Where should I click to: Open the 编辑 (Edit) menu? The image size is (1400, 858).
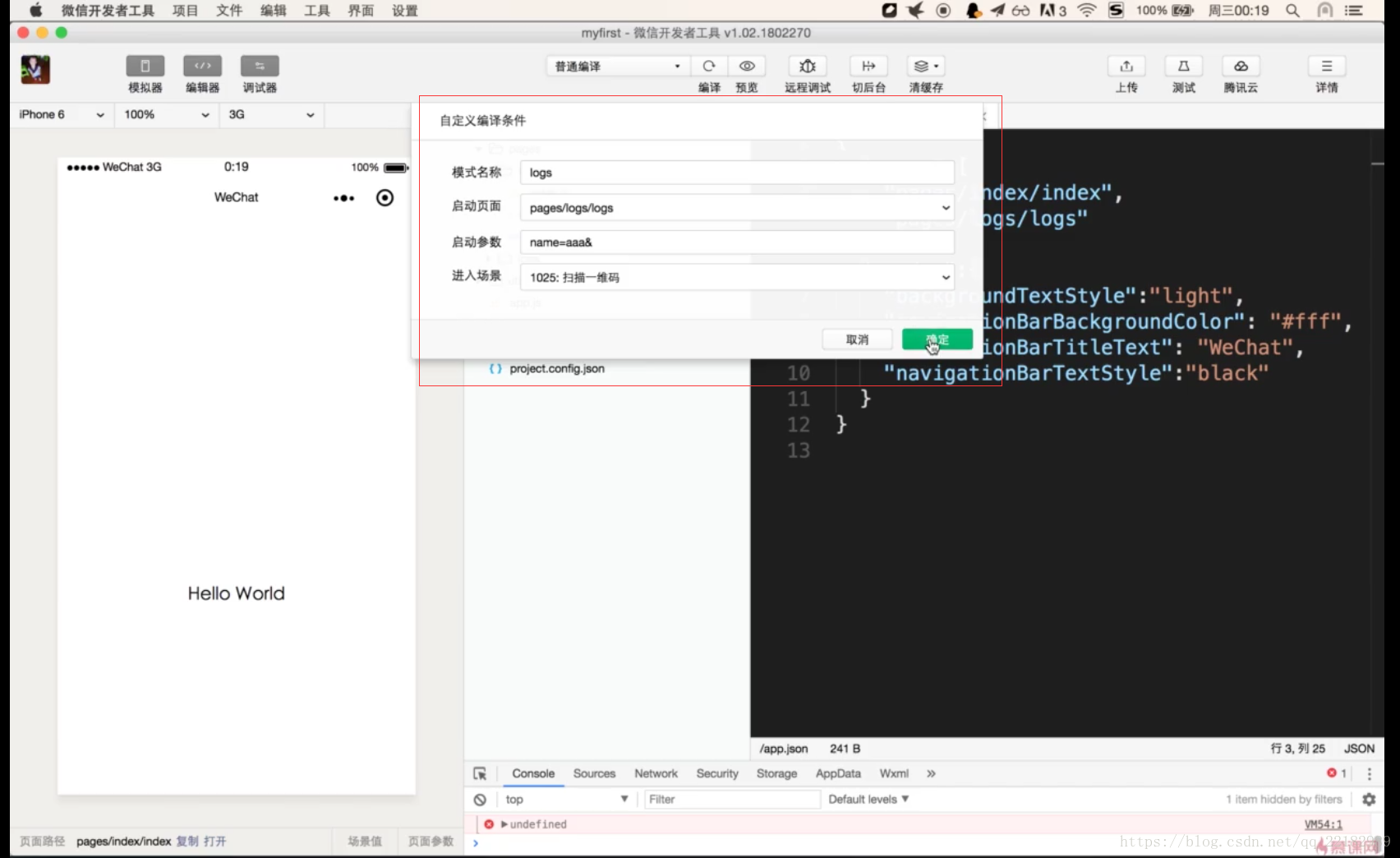pos(273,11)
